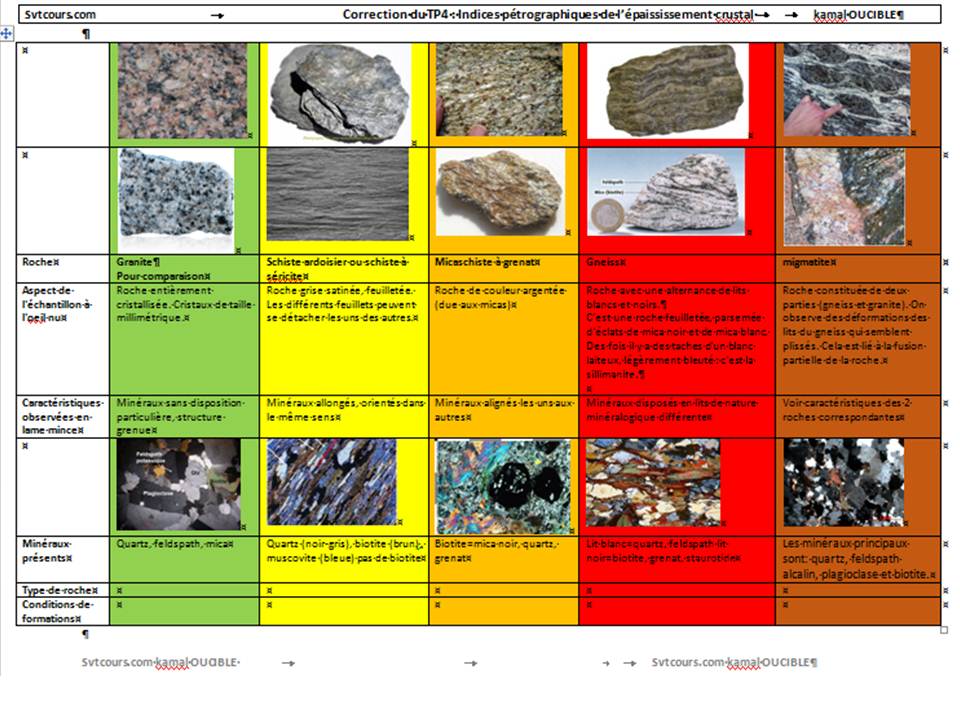Click the 'Roche' row label cell

tap(42, 261)
